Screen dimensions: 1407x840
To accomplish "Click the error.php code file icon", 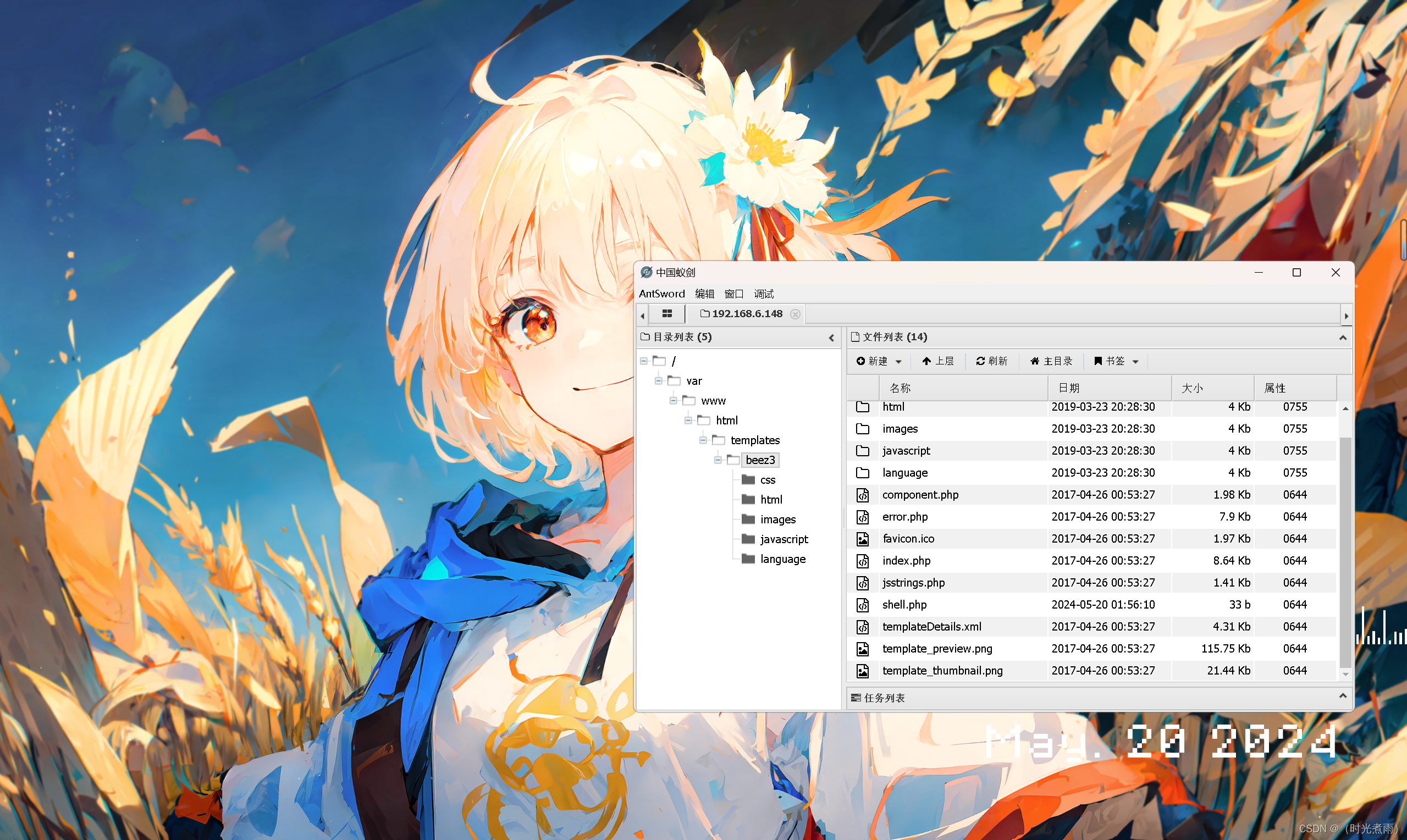I will click(x=863, y=517).
